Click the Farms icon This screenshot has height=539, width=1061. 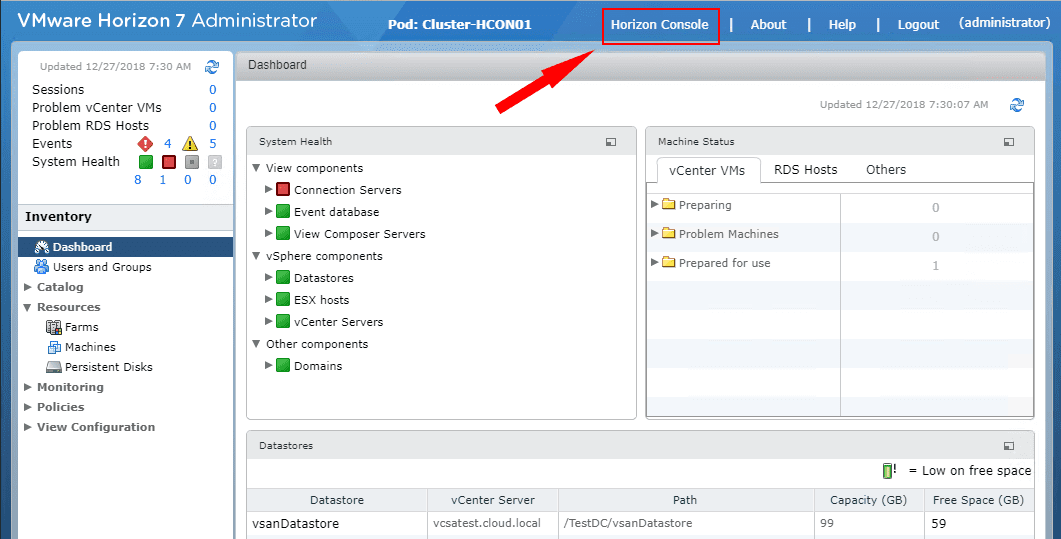coord(53,327)
